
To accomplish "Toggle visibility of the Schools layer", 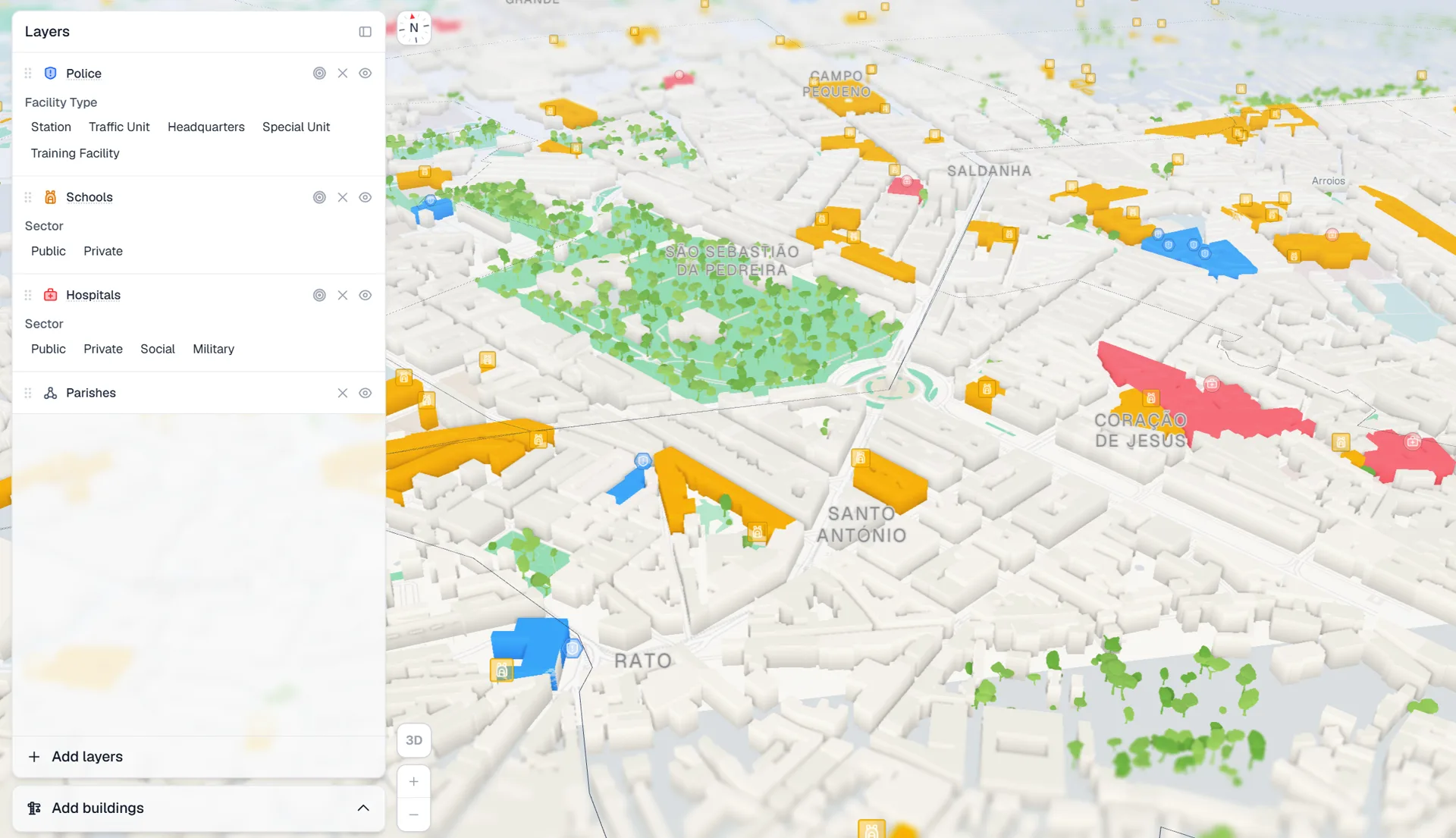I will pyautogui.click(x=365, y=197).
